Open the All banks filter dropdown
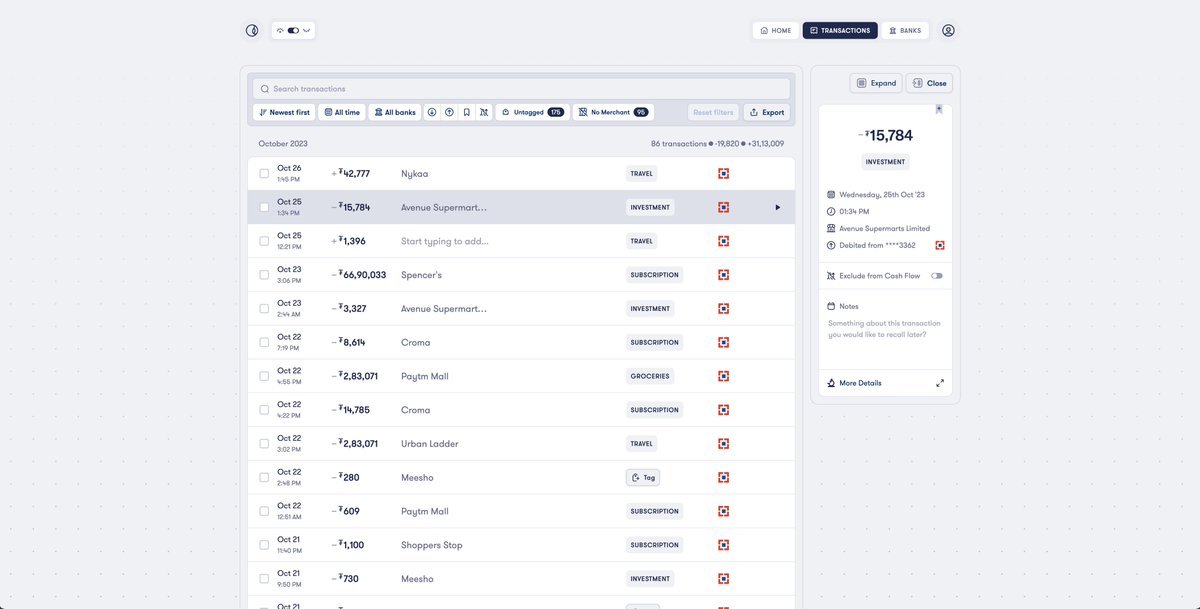The height and width of the screenshot is (609, 1200). point(395,113)
